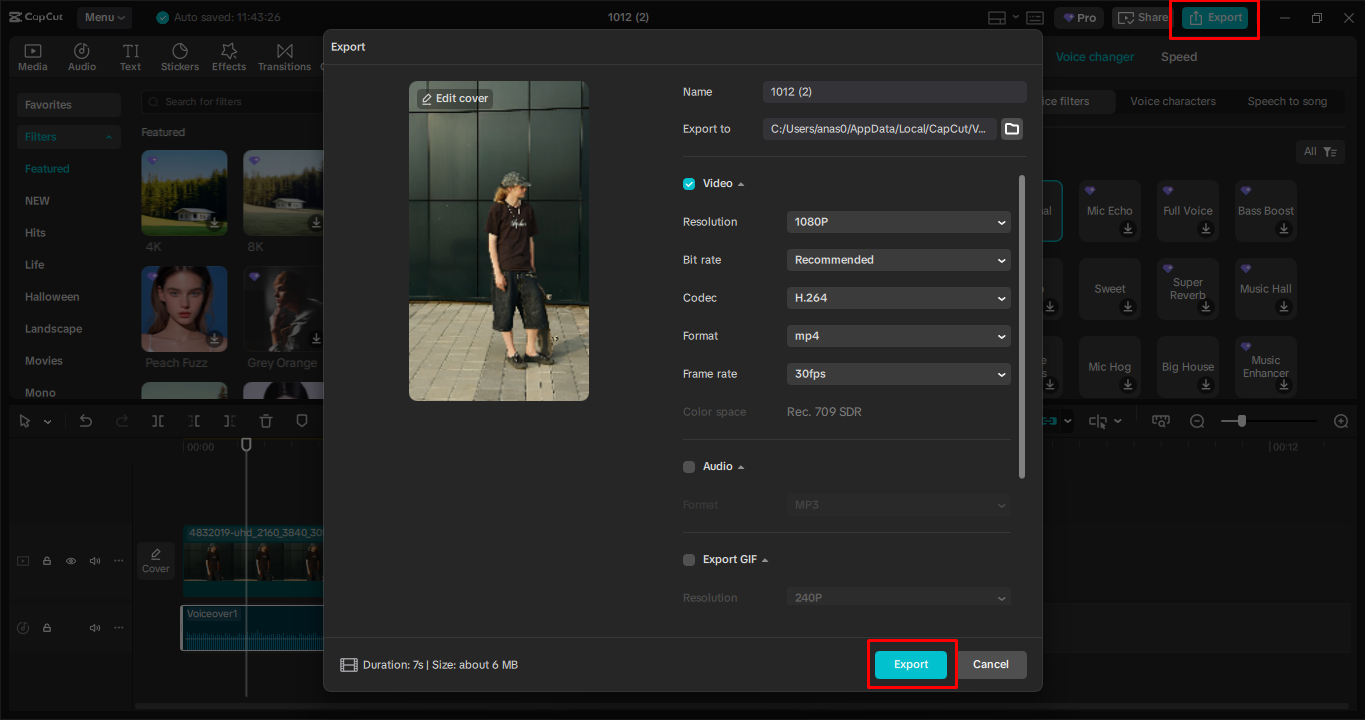Open the Frame rate dropdown
Viewport: 1365px width, 720px height.
tap(897, 373)
